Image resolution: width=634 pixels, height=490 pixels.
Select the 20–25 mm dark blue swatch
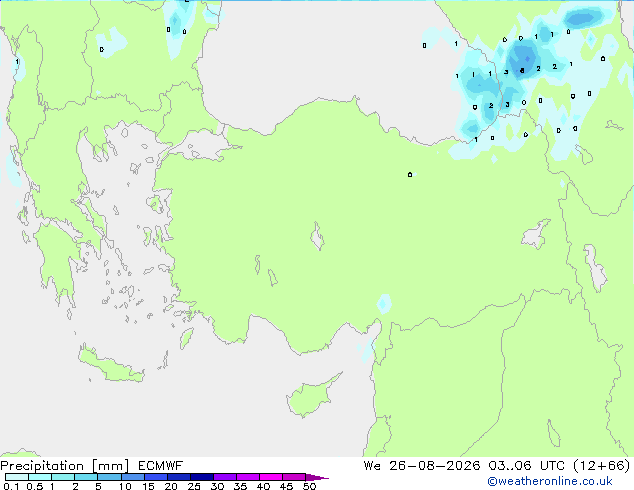178,477
